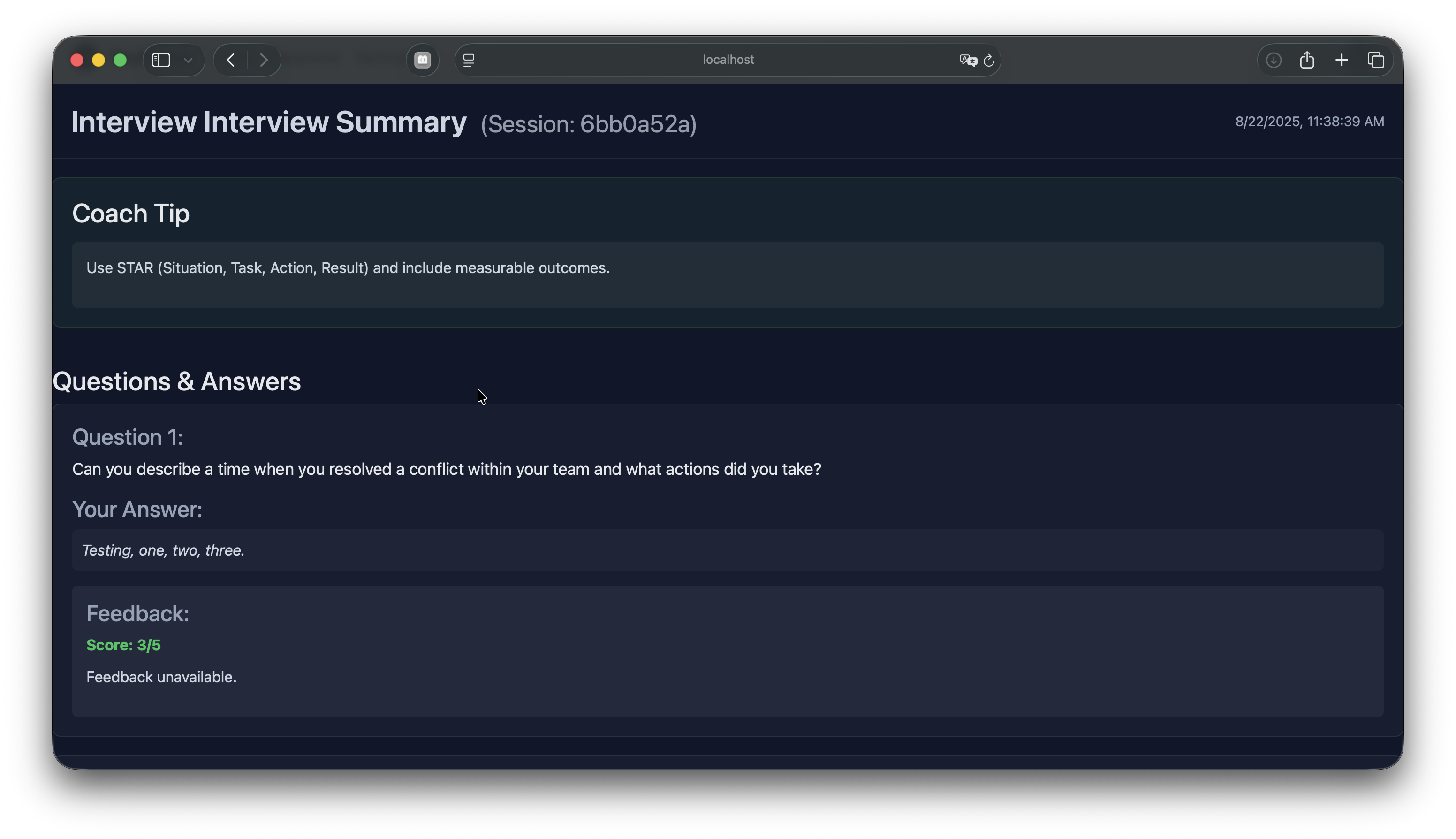The width and height of the screenshot is (1456, 839).
Task: Click the translate page icon
Action: pos(968,60)
